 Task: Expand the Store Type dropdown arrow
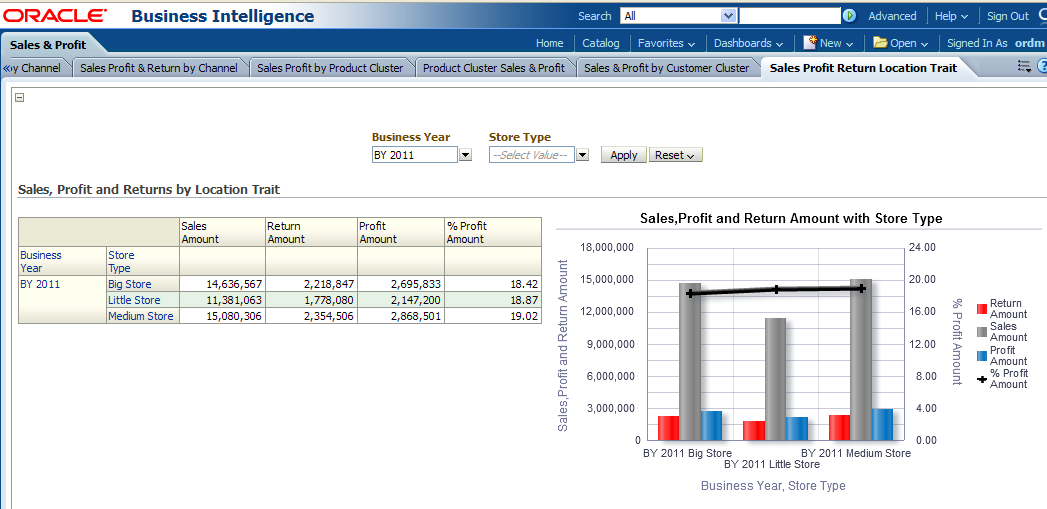click(x=582, y=155)
